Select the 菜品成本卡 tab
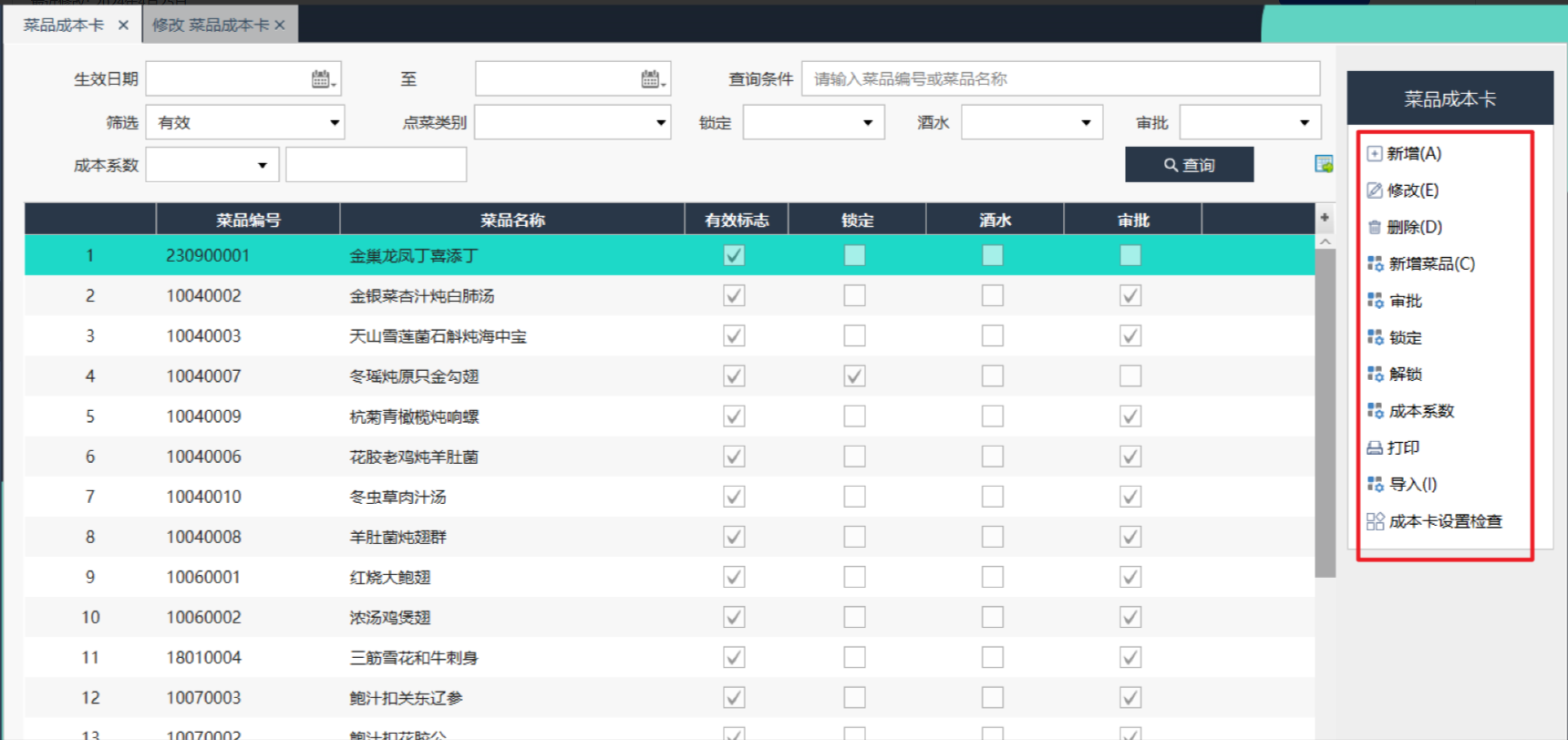 [64, 26]
